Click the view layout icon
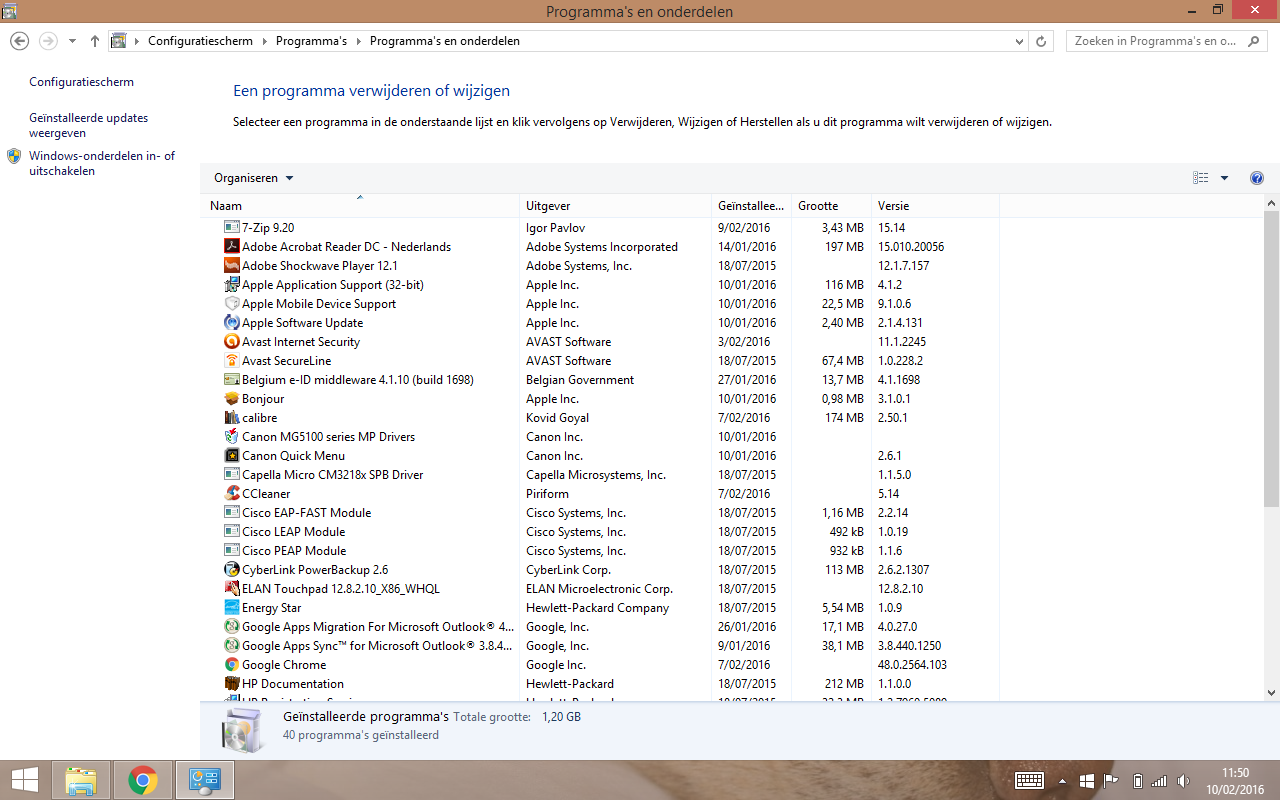The width and height of the screenshot is (1280, 800). pyautogui.click(x=1201, y=178)
